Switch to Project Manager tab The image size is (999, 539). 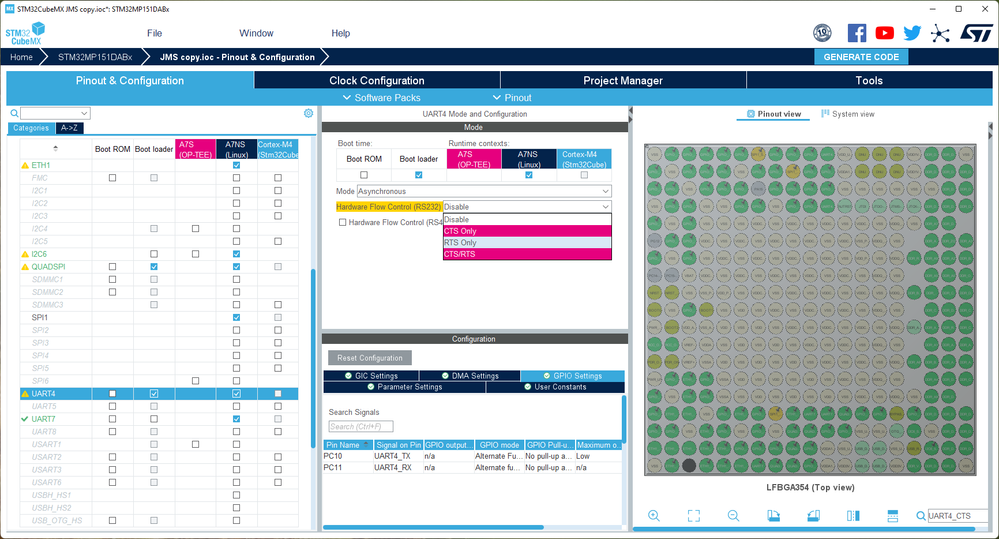[x=622, y=80]
